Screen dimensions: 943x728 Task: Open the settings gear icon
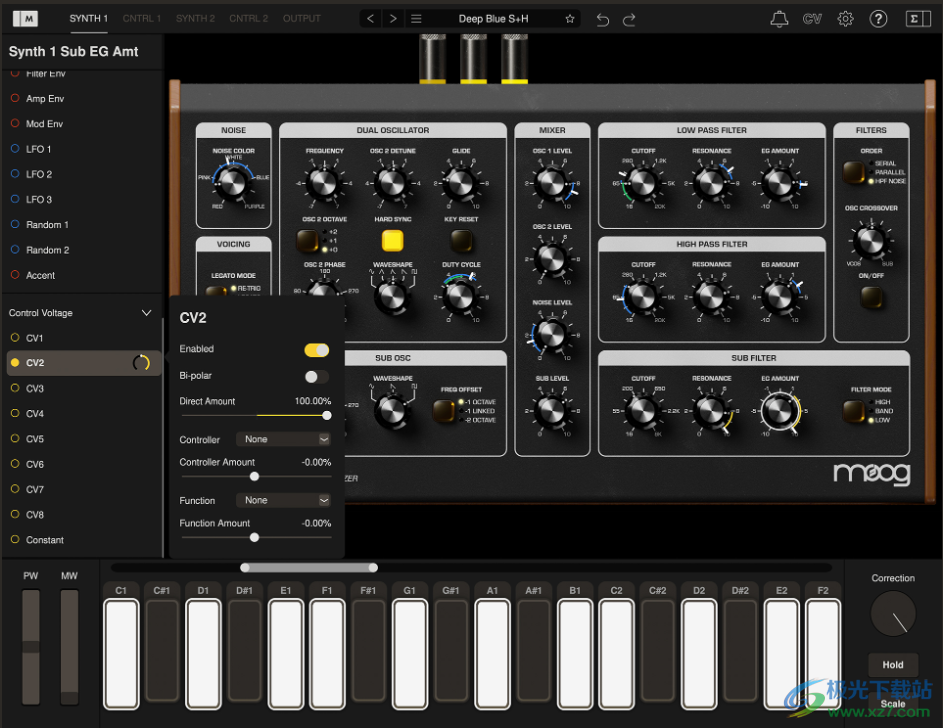(x=844, y=18)
